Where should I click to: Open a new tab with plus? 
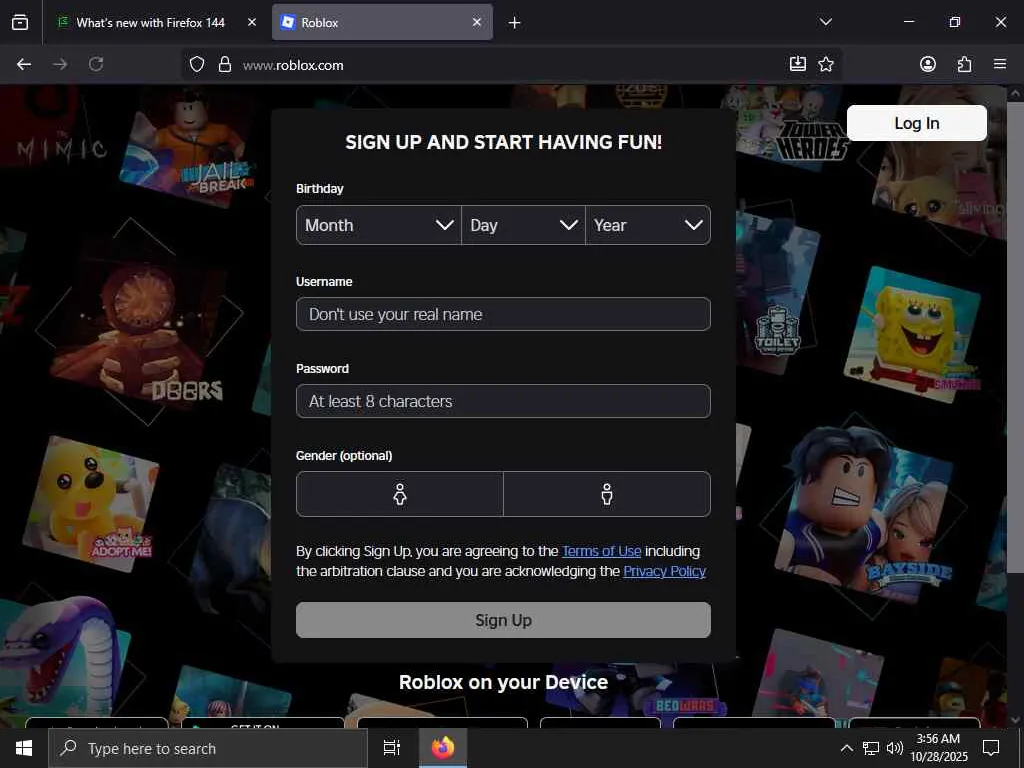click(x=515, y=23)
